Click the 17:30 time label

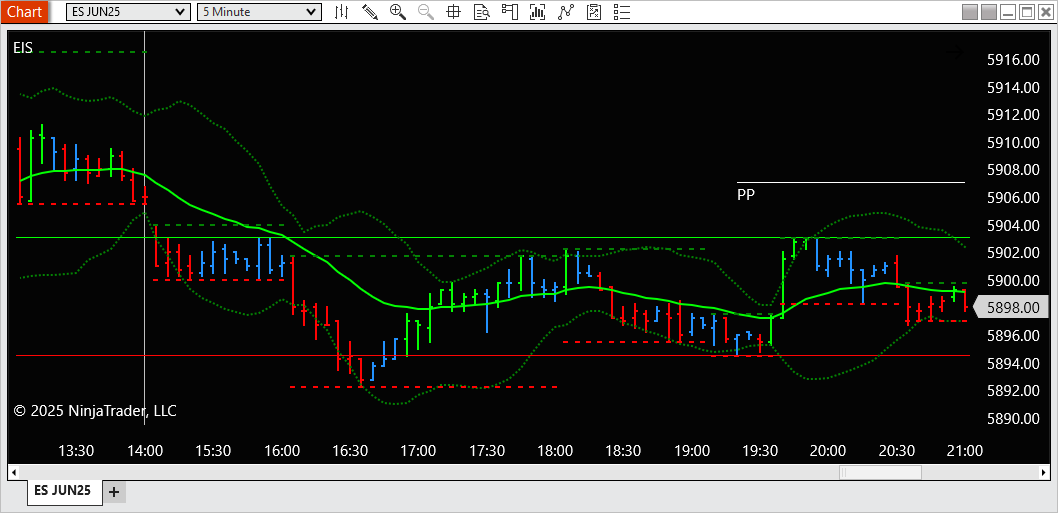pyautogui.click(x=486, y=450)
